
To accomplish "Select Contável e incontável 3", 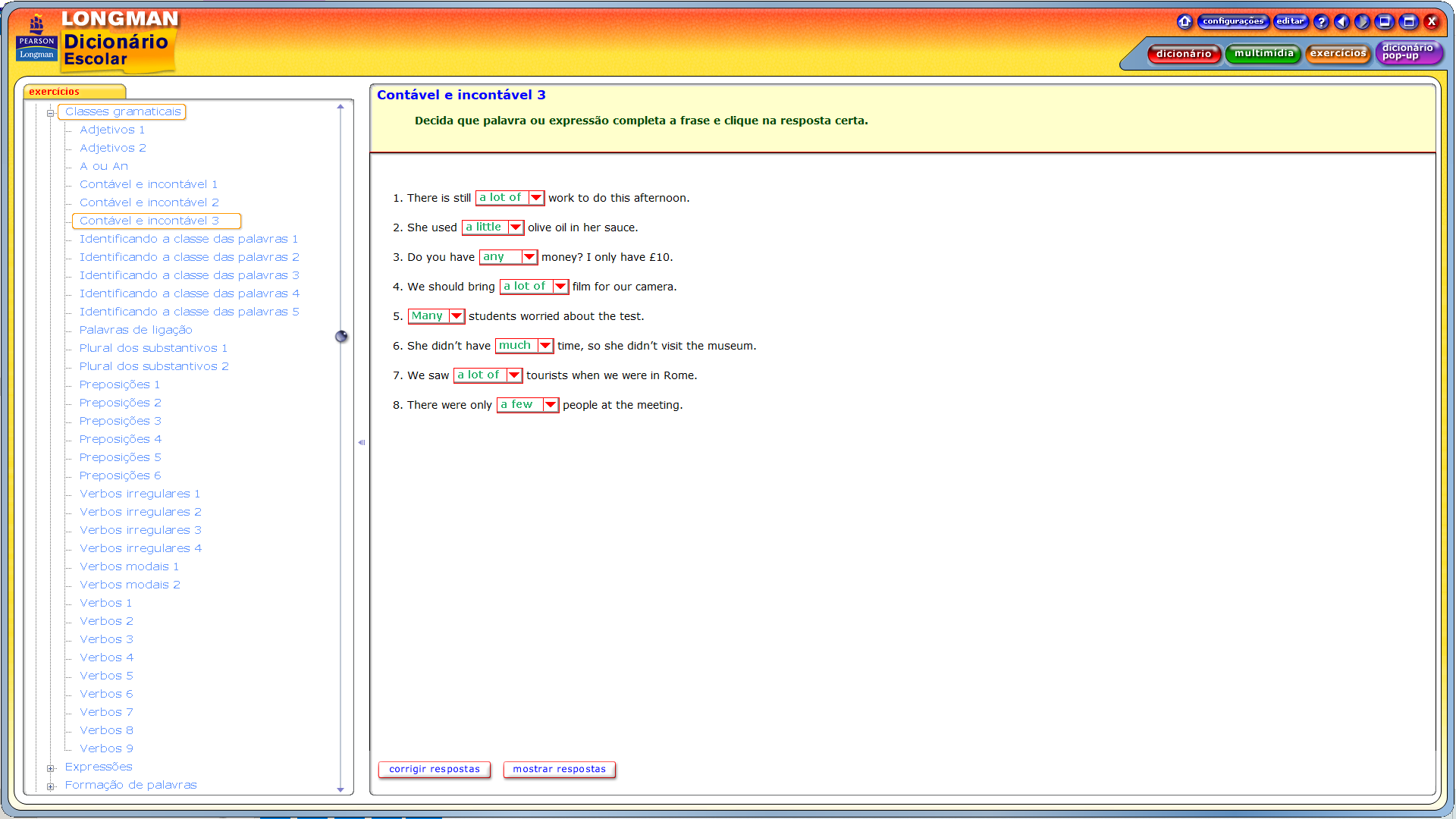I will click(156, 221).
